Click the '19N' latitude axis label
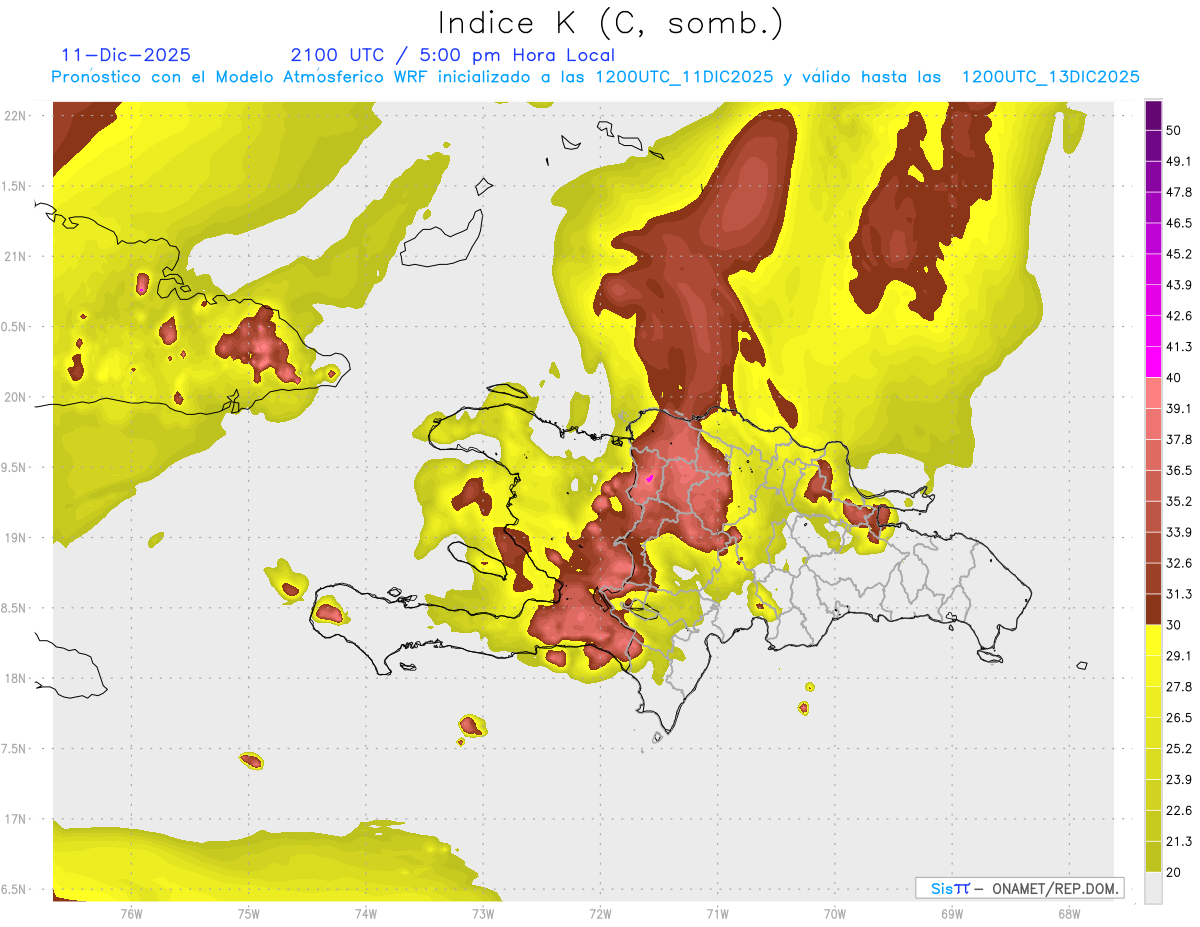Viewport: 1200px width, 927px height. 16,538
